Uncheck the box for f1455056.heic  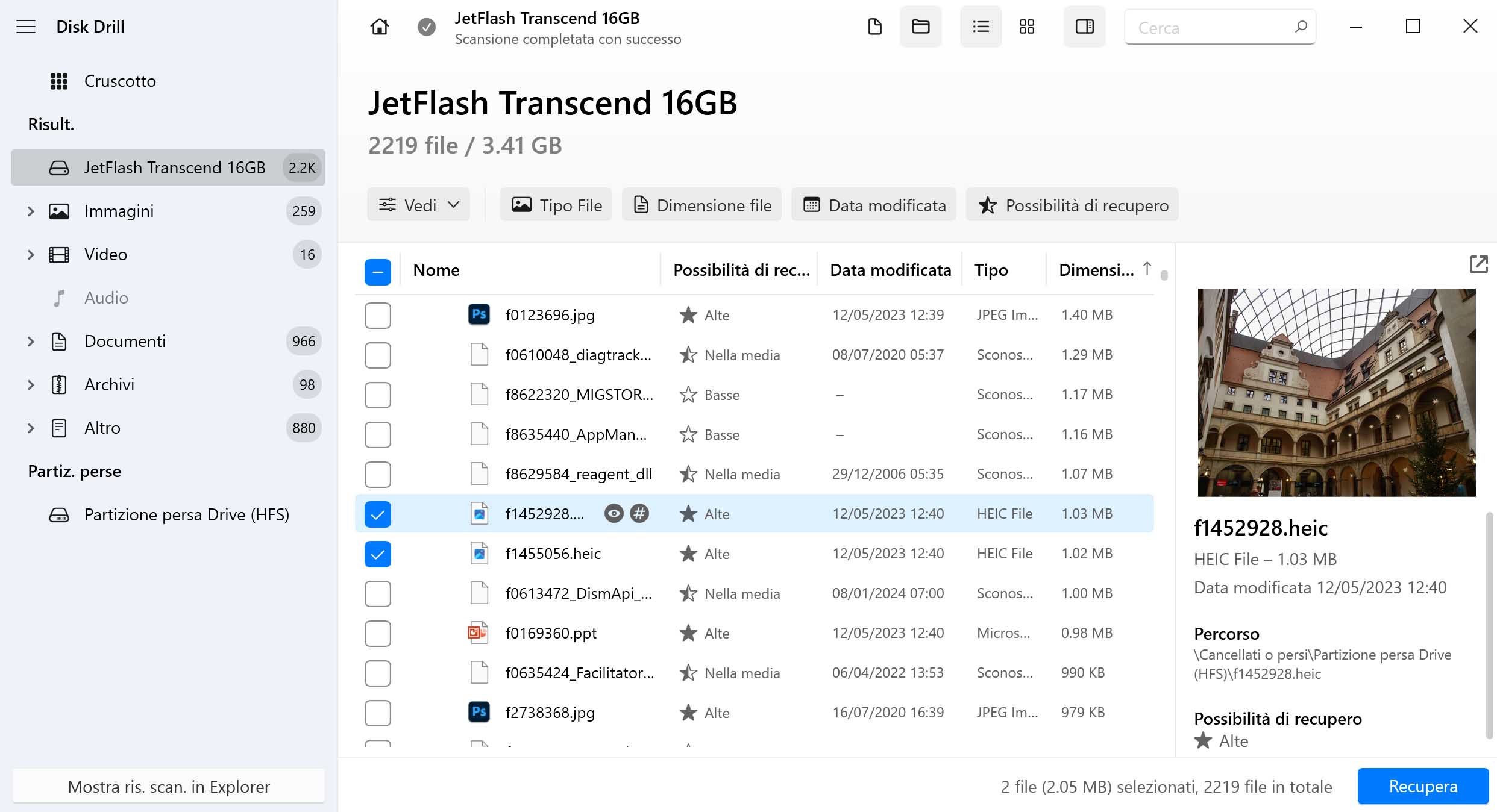tap(377, 554)
